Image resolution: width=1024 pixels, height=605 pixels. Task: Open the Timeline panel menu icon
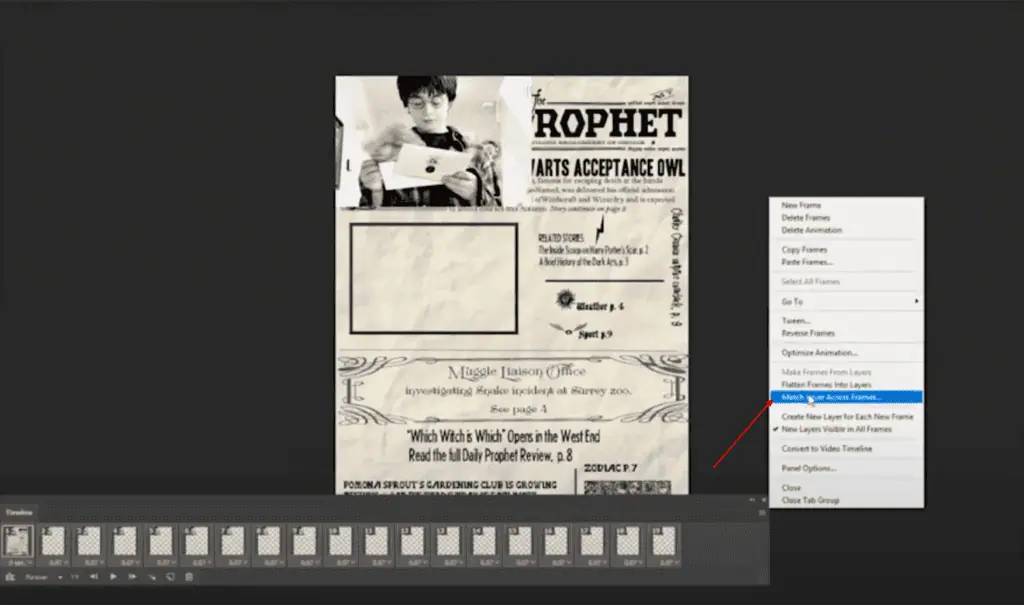[762, 513]
